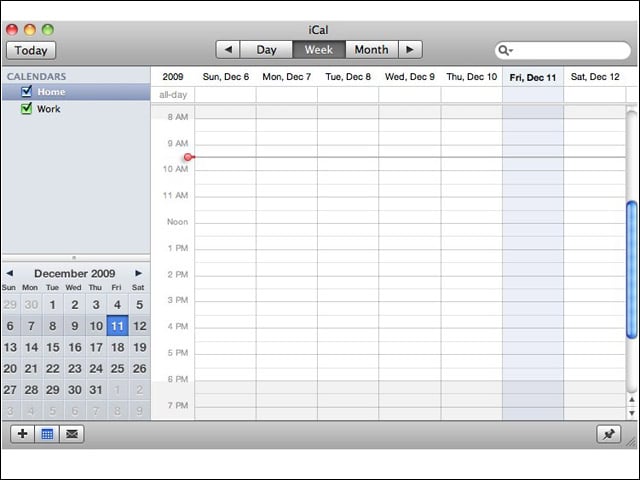This screenshot has width=640, height=480.
Task: Zoom the iCal window with green button
Action: pos(48,29)
